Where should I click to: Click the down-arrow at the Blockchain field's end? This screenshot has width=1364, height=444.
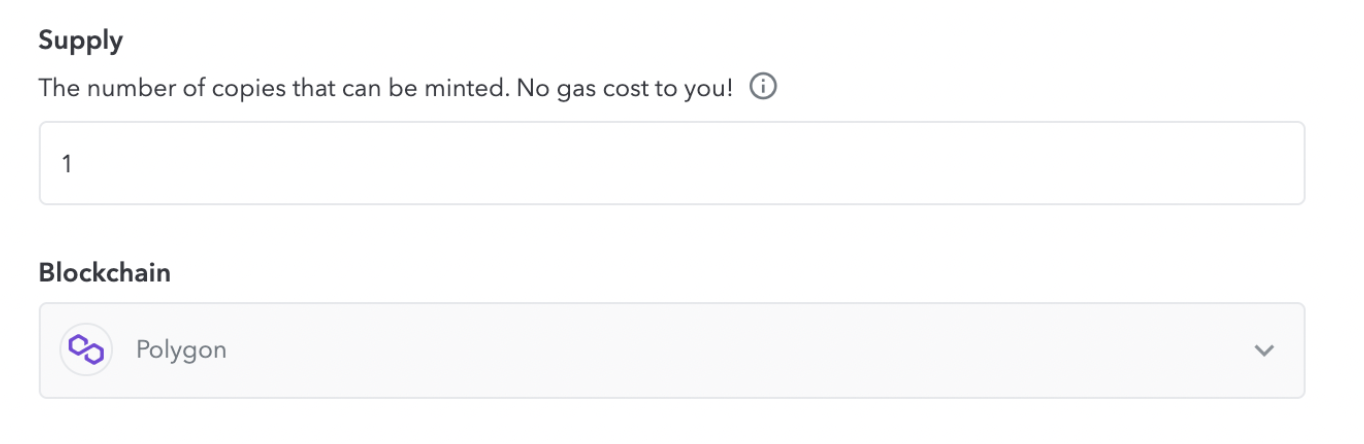click(x=1264, y=350)
